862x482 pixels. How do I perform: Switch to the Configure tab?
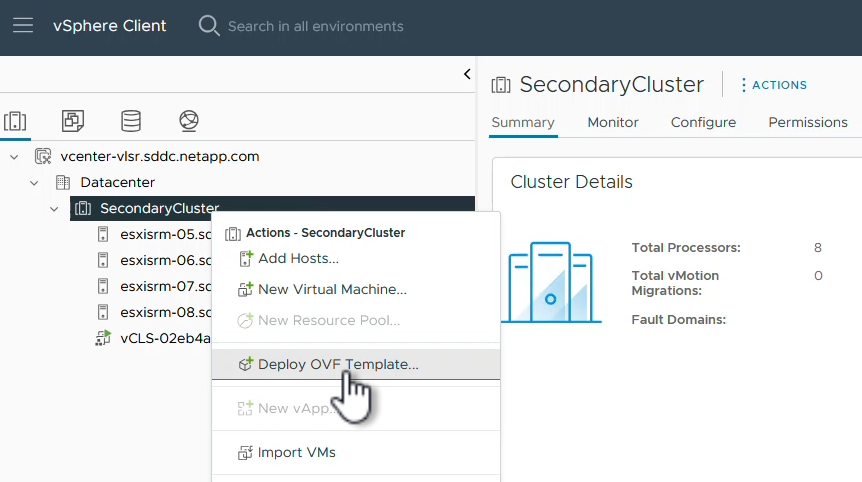(703, 122)
